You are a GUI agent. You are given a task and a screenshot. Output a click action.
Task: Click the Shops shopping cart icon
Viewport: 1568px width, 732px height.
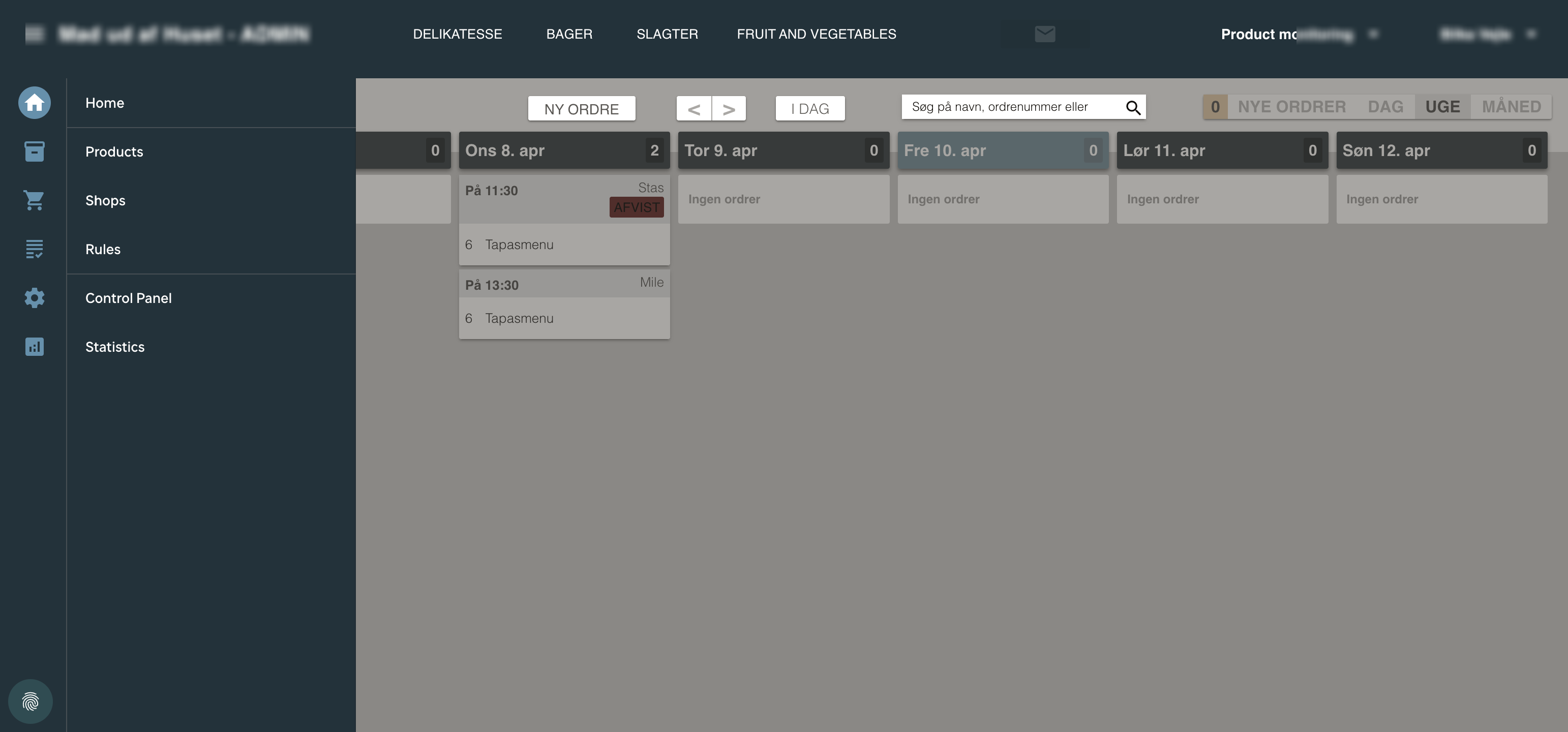(x=34, y=200)
